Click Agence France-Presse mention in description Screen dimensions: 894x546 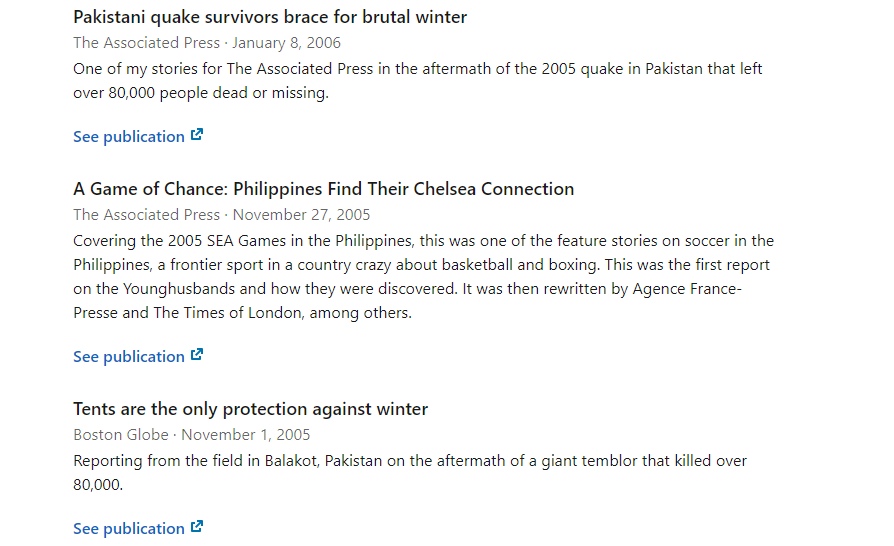407,300
